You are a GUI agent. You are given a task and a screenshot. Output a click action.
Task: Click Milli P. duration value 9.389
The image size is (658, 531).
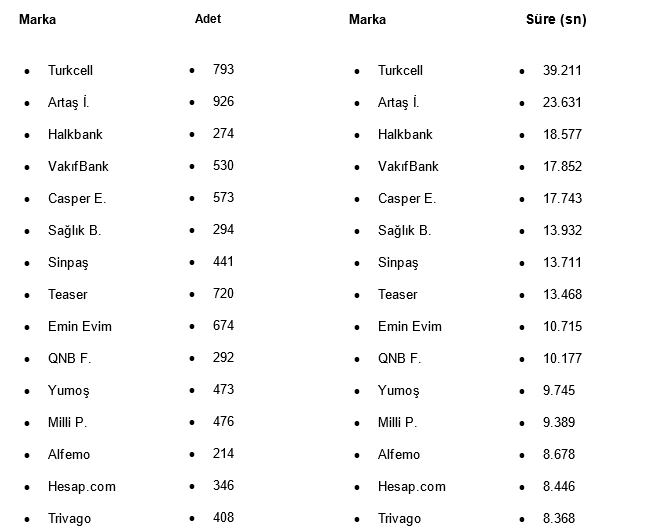(559, 423)
